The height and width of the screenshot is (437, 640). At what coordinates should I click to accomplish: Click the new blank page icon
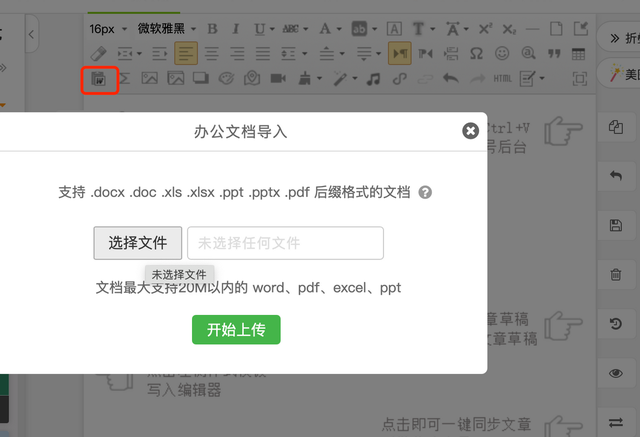(556, 29)
